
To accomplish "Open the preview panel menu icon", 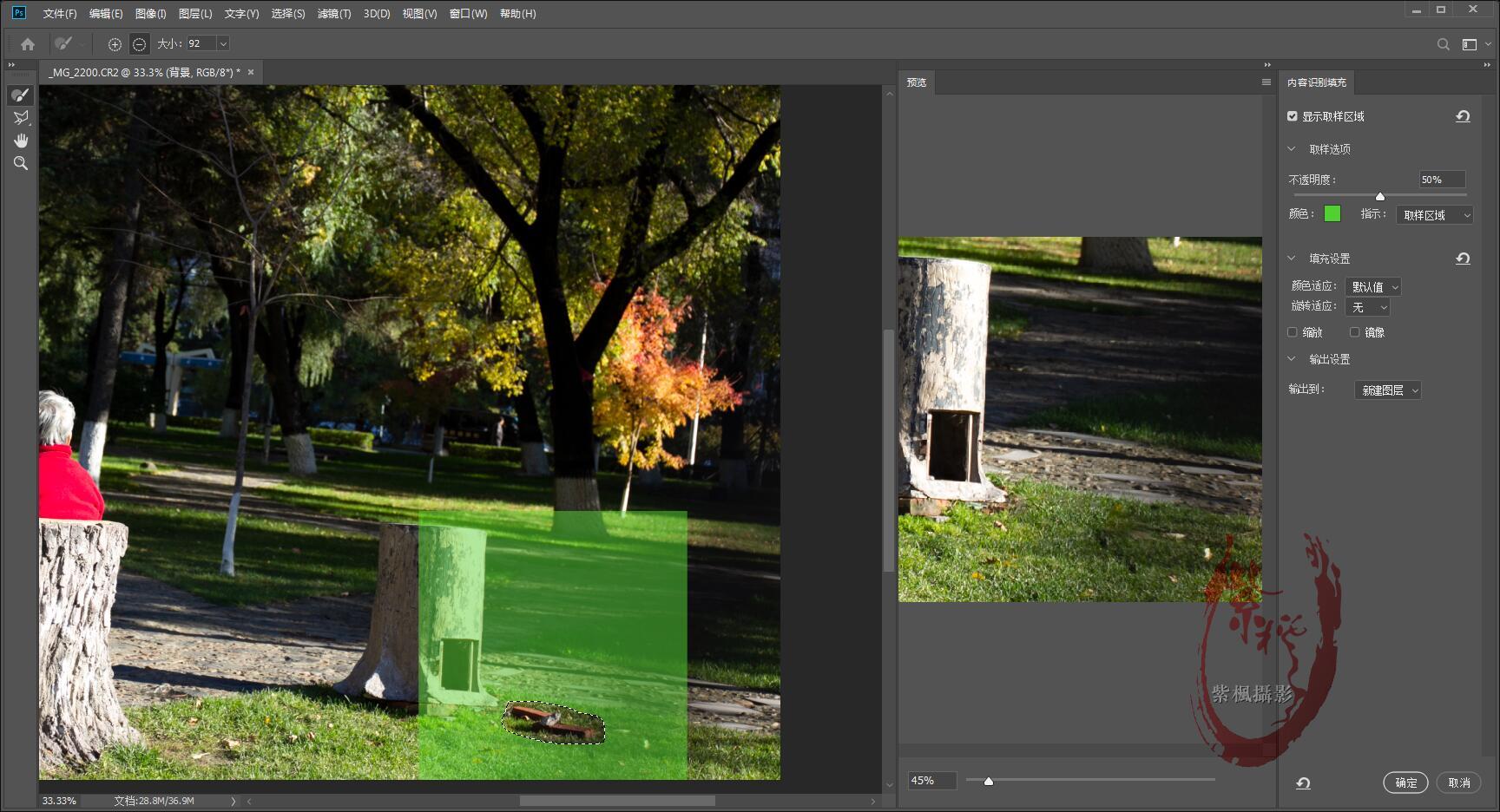I will (x=1266, y=82).
